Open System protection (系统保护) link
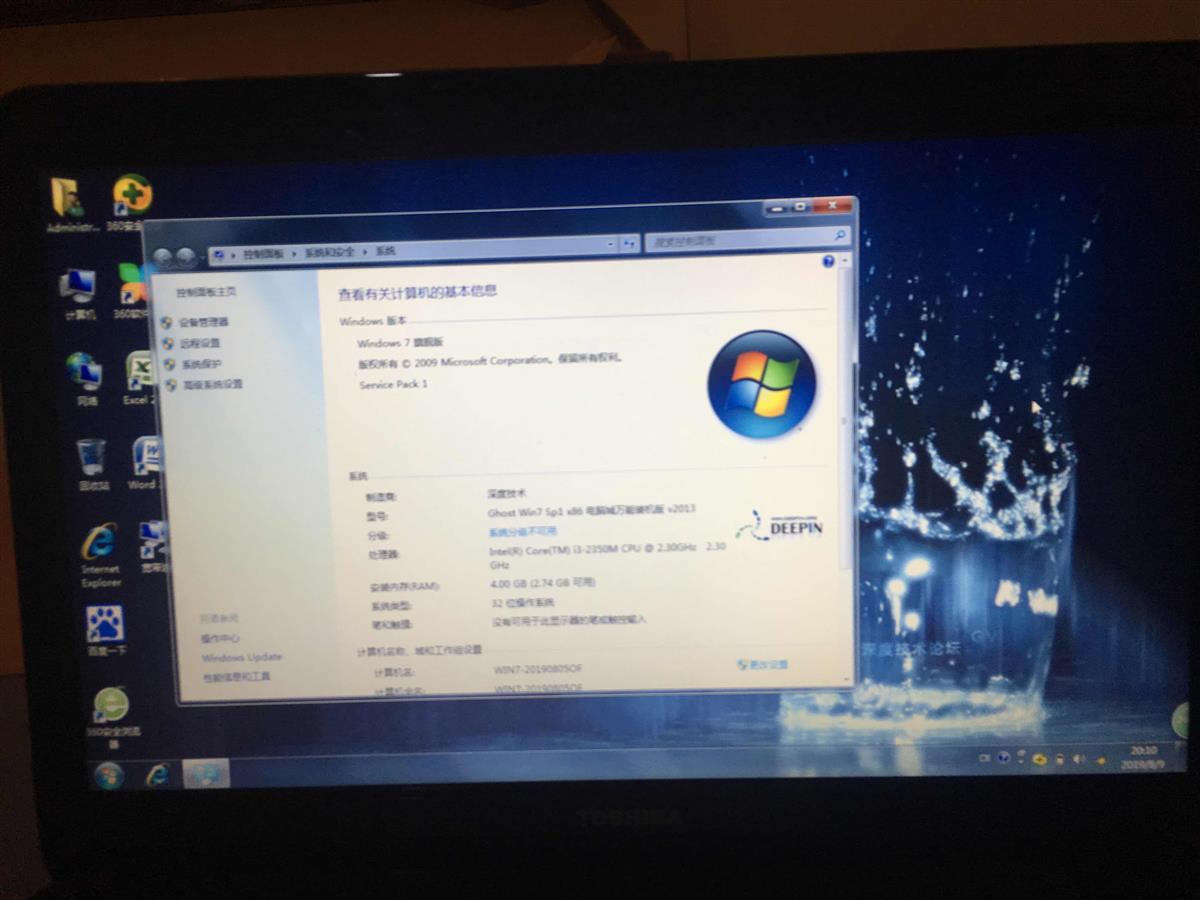This screenshot has width=1200, height=900. pos(201,364)
